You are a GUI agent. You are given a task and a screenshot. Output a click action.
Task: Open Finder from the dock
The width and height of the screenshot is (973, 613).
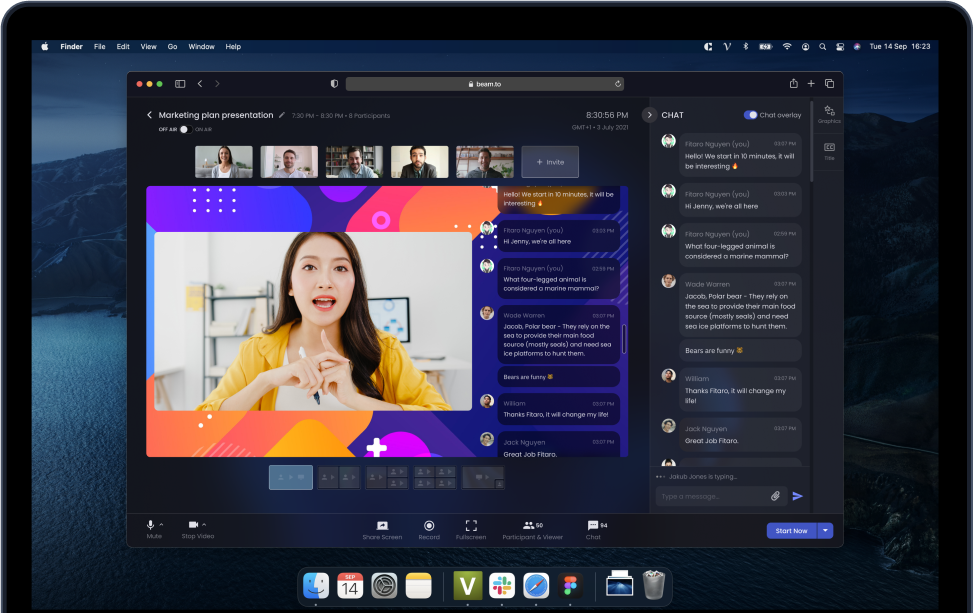pos(316,586)
